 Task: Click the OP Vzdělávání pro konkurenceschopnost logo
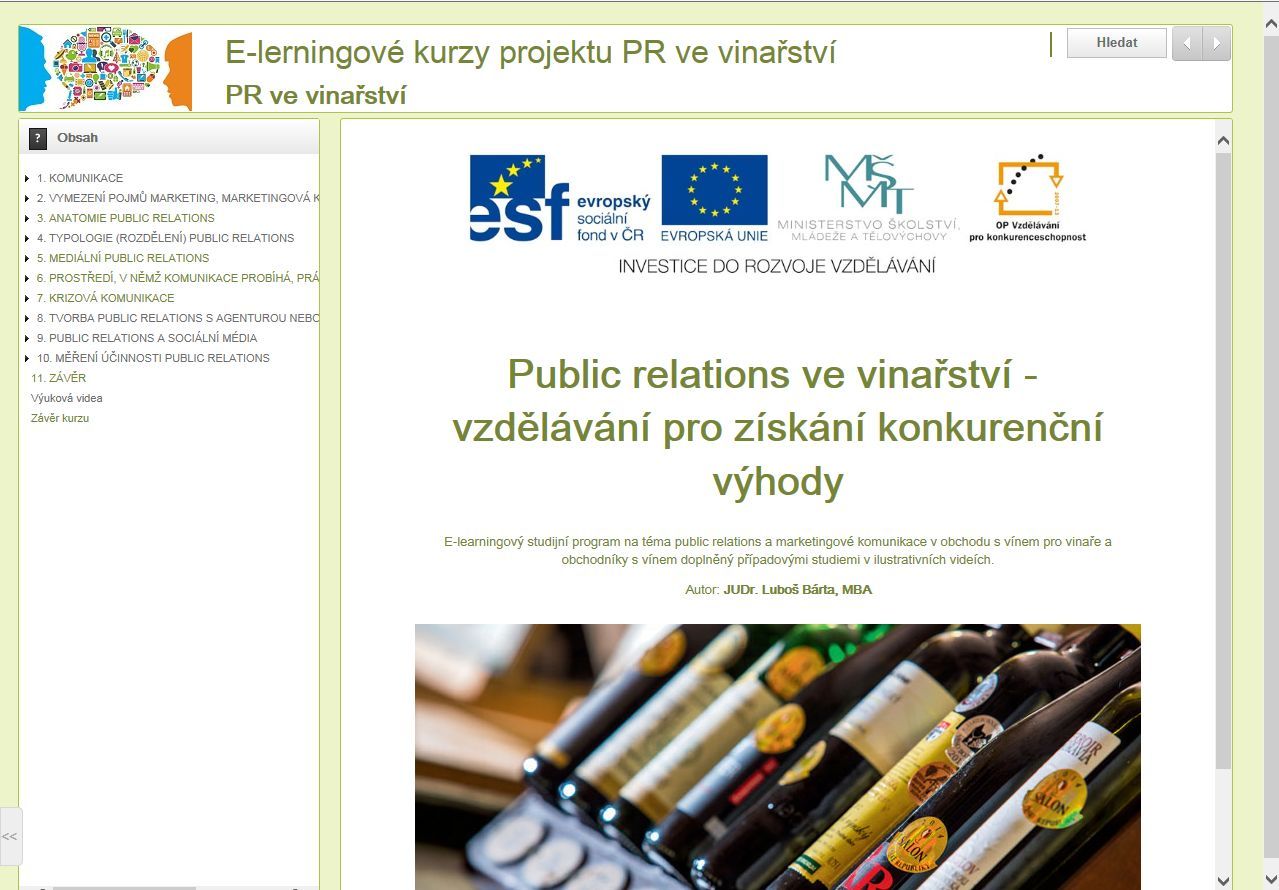coord(1027,198)
